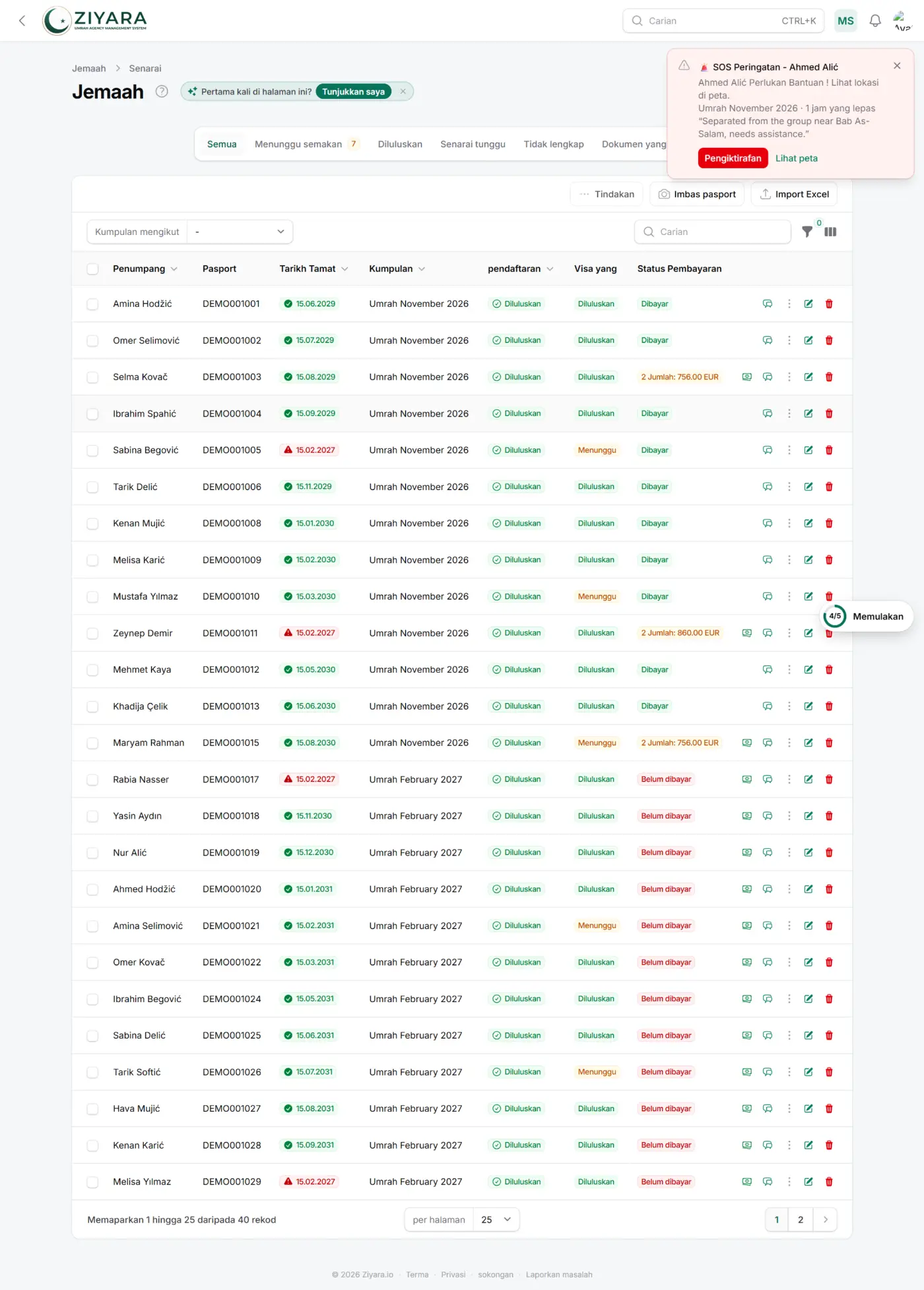Open more options for Ibrahim Spahić
This screenshot has height=1290, width=924.
click(x=789, y=414)
